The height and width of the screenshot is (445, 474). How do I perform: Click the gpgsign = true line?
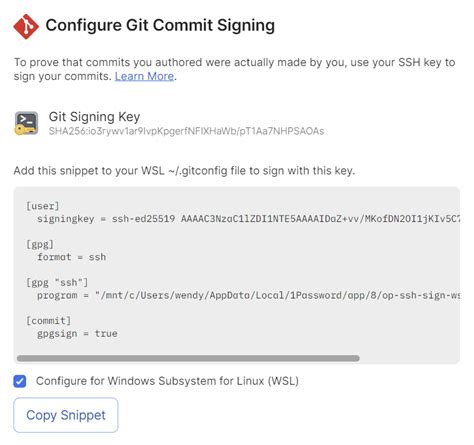click(x=77, y=334)
